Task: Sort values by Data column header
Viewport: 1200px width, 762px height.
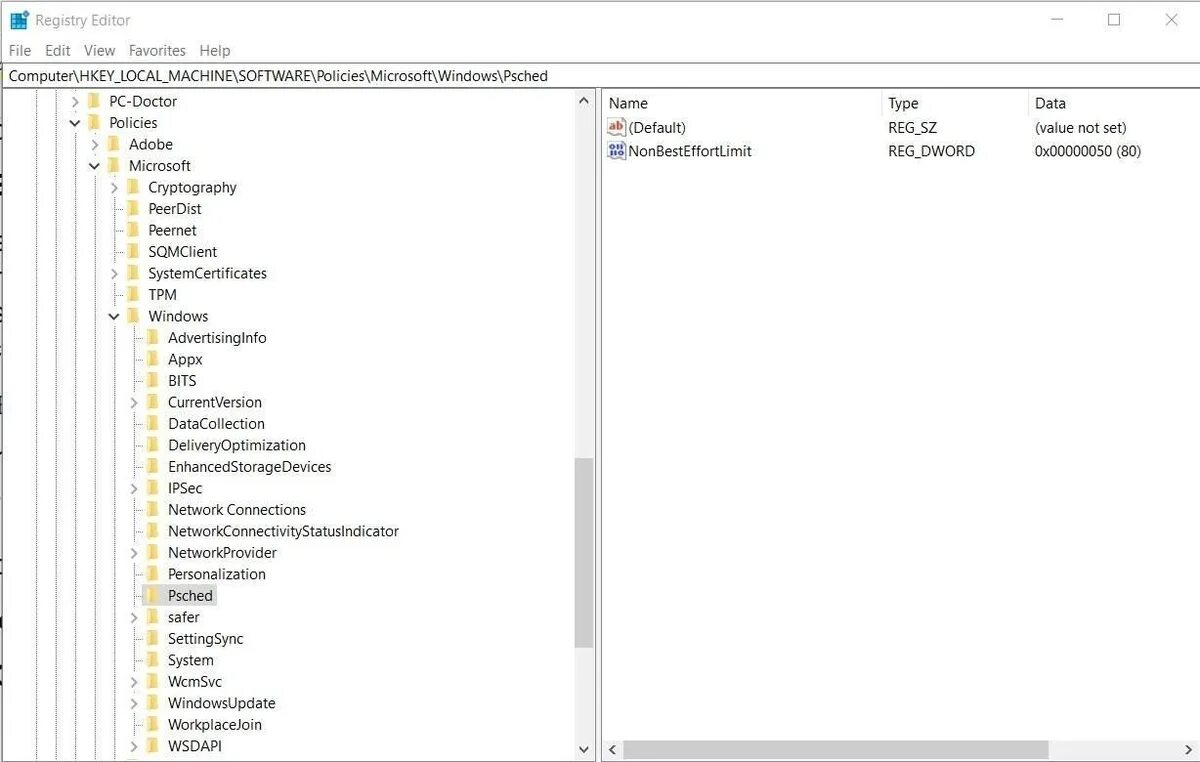Action: [x=1113, y=103]
